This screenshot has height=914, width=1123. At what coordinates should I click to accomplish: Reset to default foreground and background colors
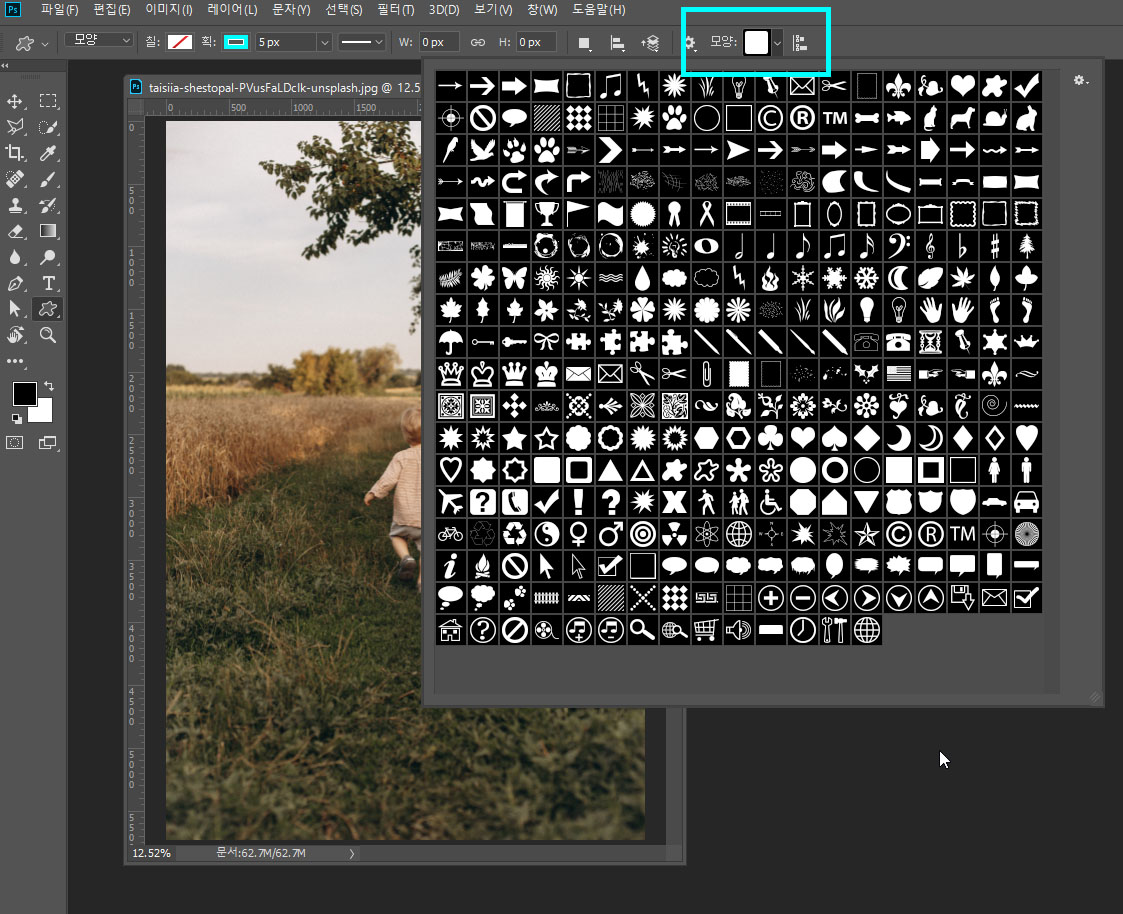(x=16, y=418)
